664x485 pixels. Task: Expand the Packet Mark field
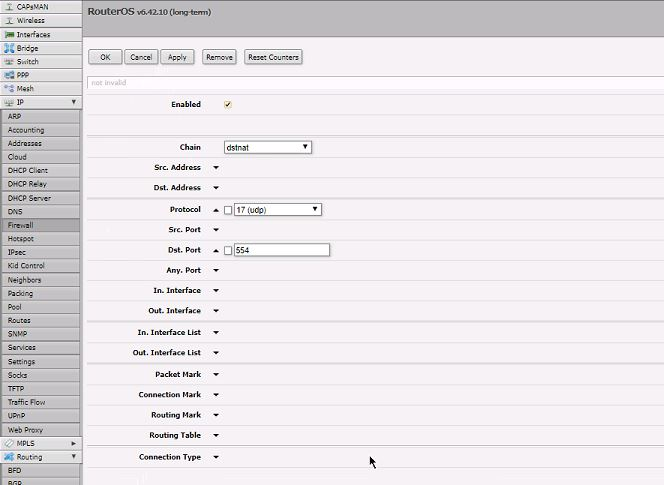pos(216,374)
